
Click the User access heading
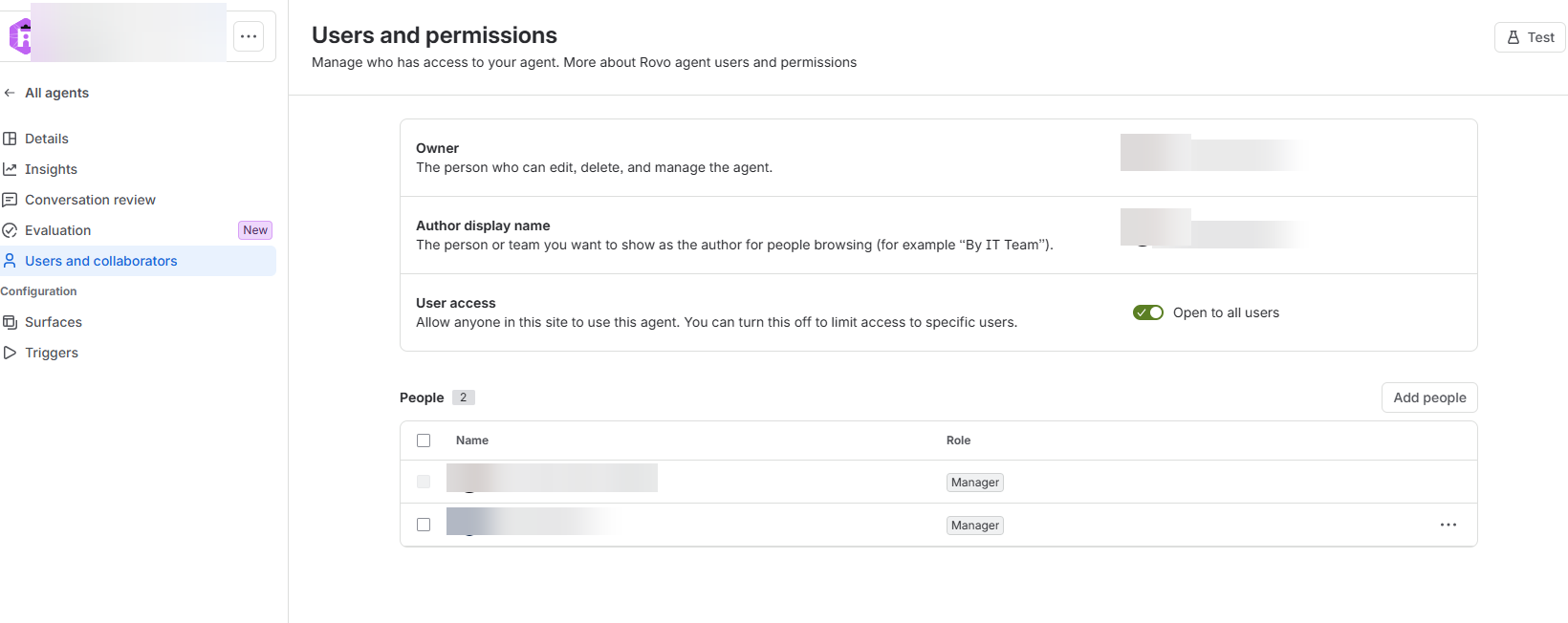point(456,303)
